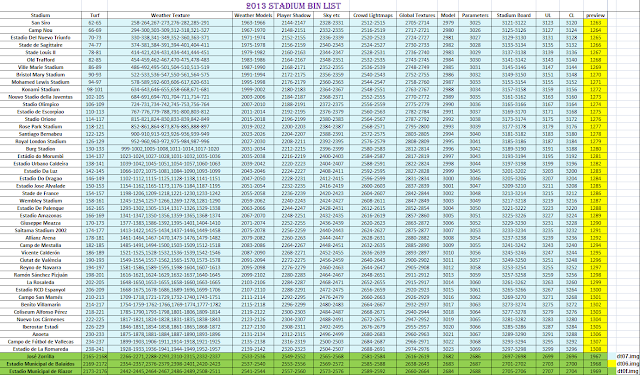Click Estadio Municipal de Balaídos cell
The image size is (640, 375).
point(40,364)
